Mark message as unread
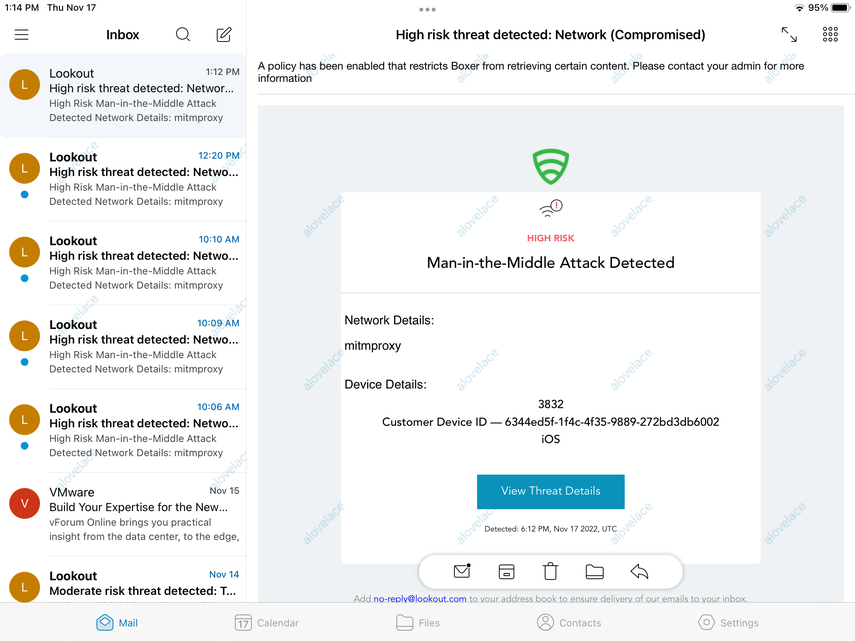Screen dimensions: 855x641 (x=462, y=572)
